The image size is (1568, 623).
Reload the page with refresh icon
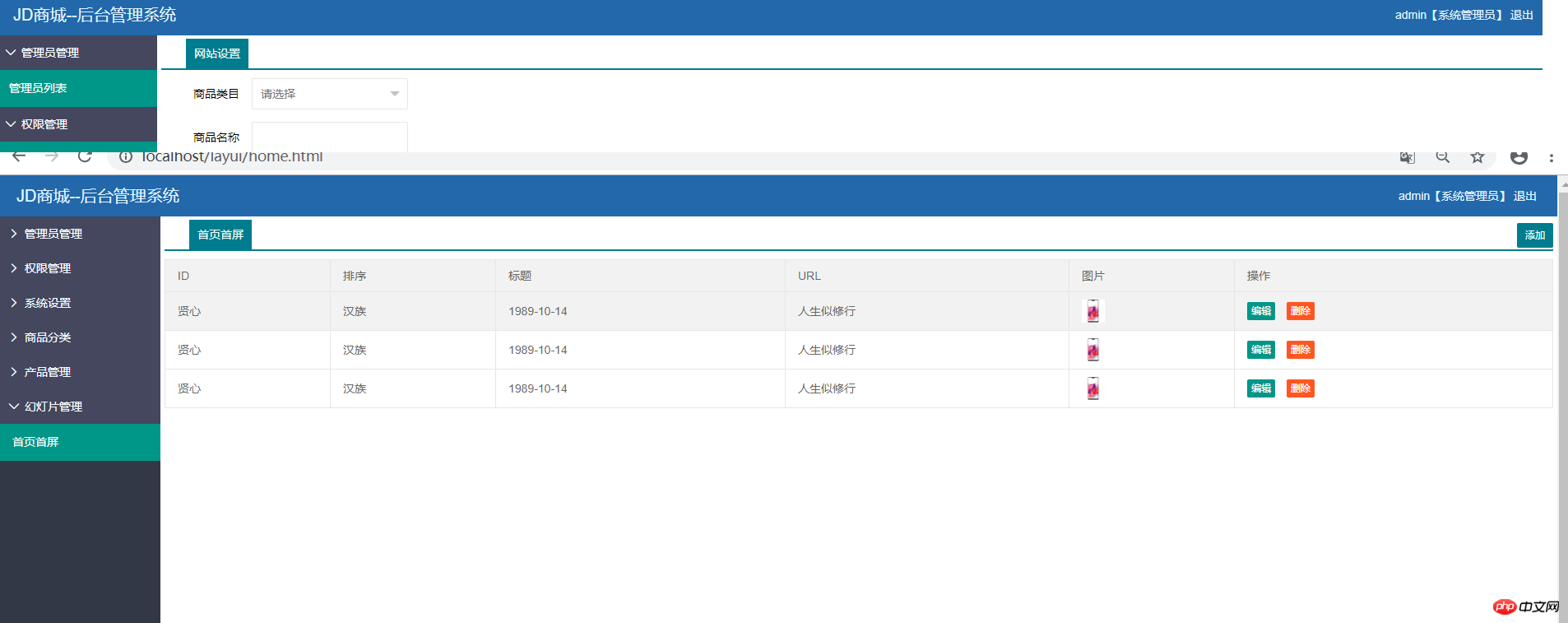85,156
